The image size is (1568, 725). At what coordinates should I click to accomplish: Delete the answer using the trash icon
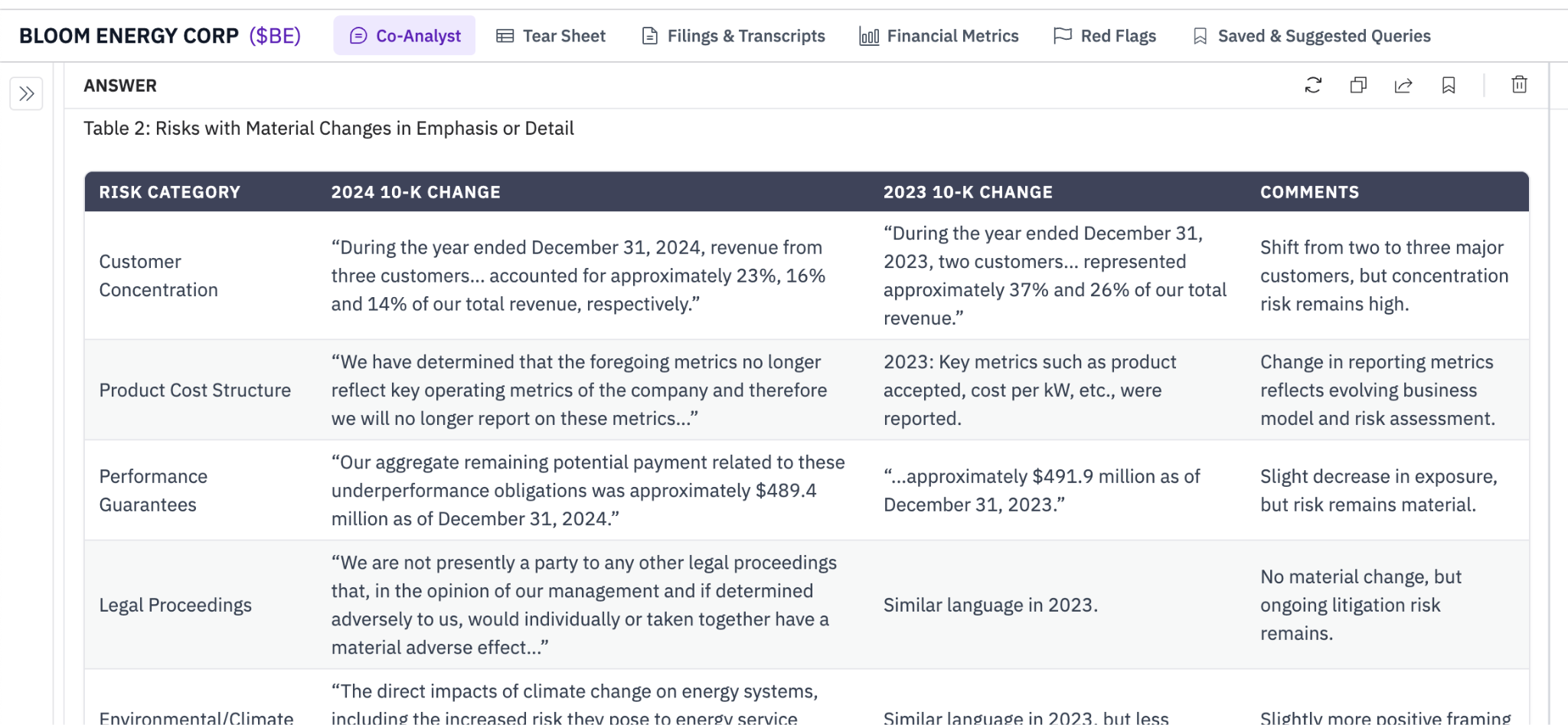1519,85
